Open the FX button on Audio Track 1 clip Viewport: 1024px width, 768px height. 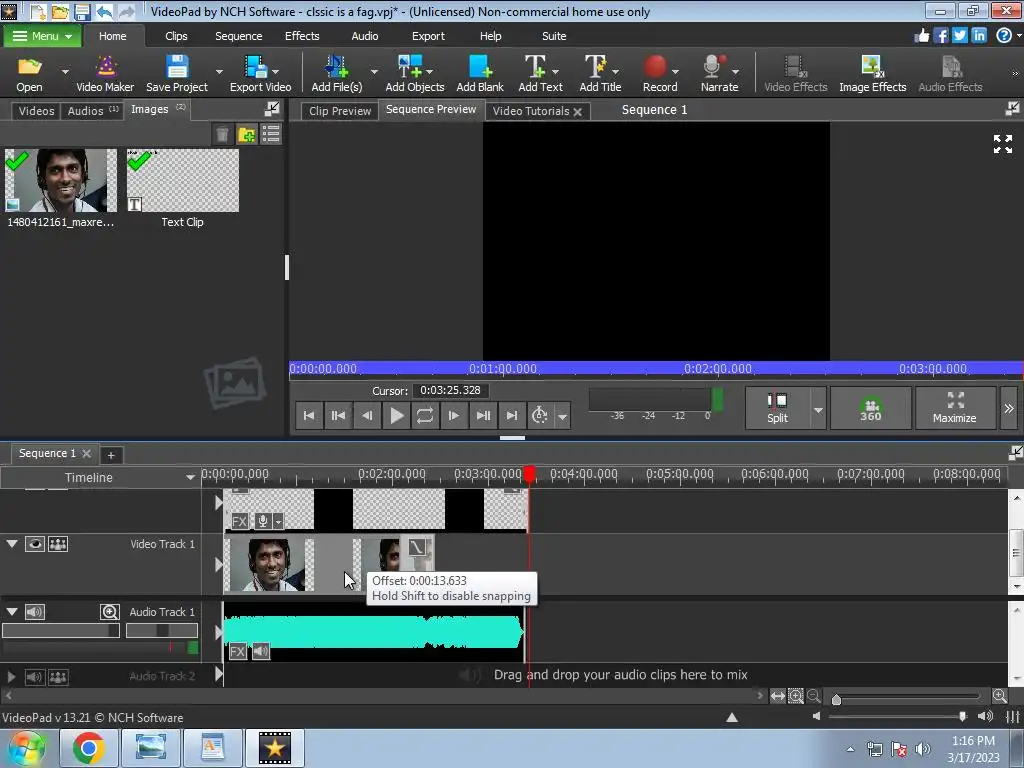click(238, 651)
